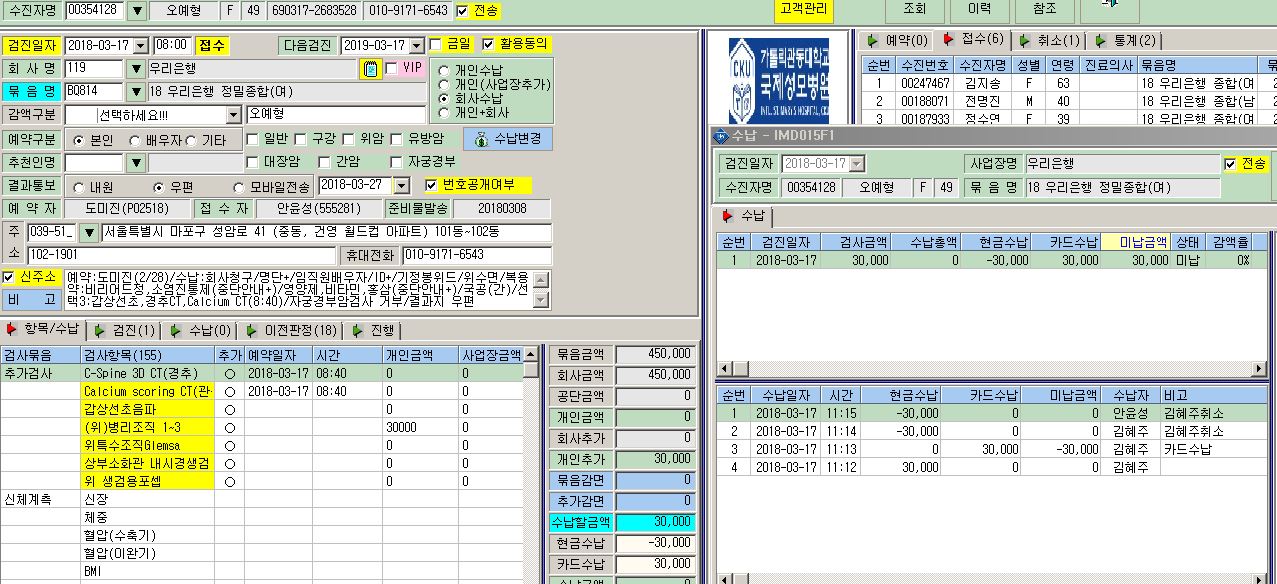Image resolution: width=1277 pixels, height=584 pixels.
Task: Expand the 다음검진 date dropdown
Action: (417, 45)
